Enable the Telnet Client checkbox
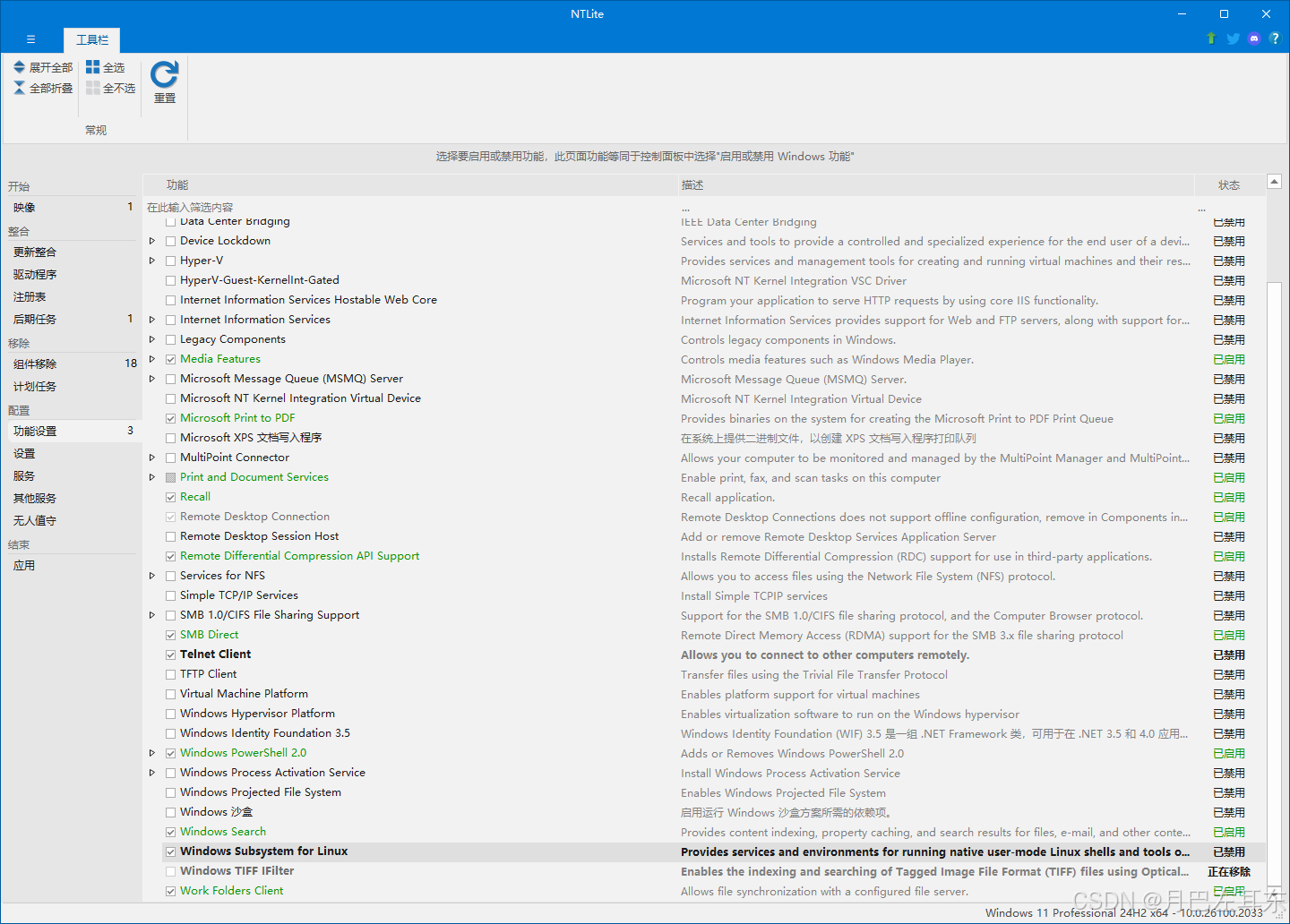1290x924 pixels. click(170, 654)
